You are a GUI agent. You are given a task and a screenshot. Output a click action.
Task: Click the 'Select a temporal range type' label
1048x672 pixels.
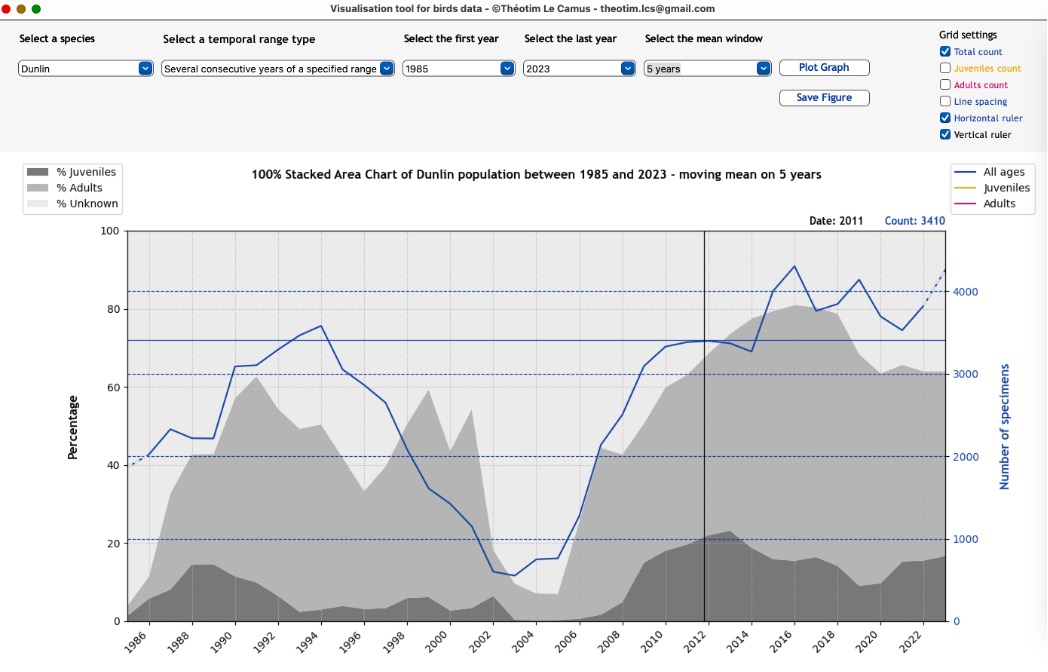pyautogui.click(x=239, y=39)
